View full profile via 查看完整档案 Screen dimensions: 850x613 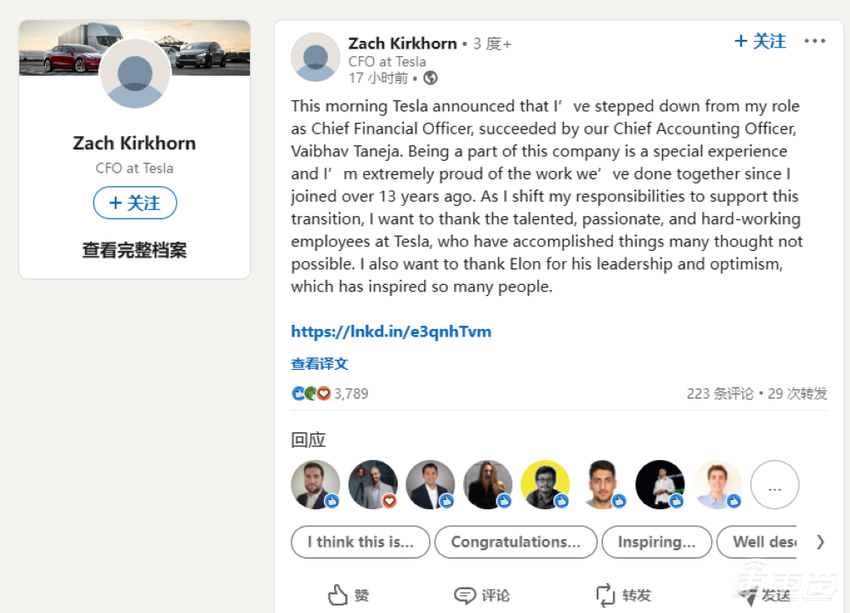point(134,250)
